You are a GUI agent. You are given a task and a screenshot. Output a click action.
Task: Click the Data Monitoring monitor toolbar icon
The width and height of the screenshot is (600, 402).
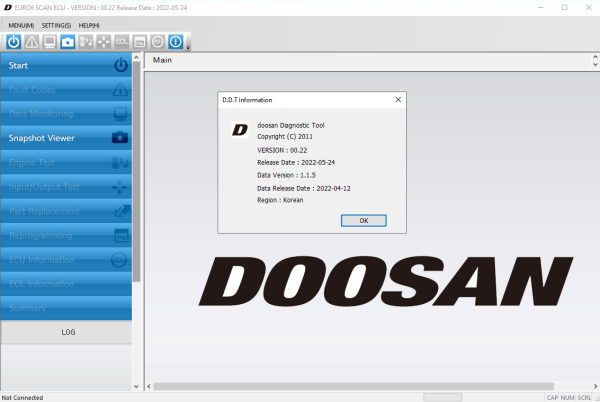pyautogui.click(x=50, y=42)
